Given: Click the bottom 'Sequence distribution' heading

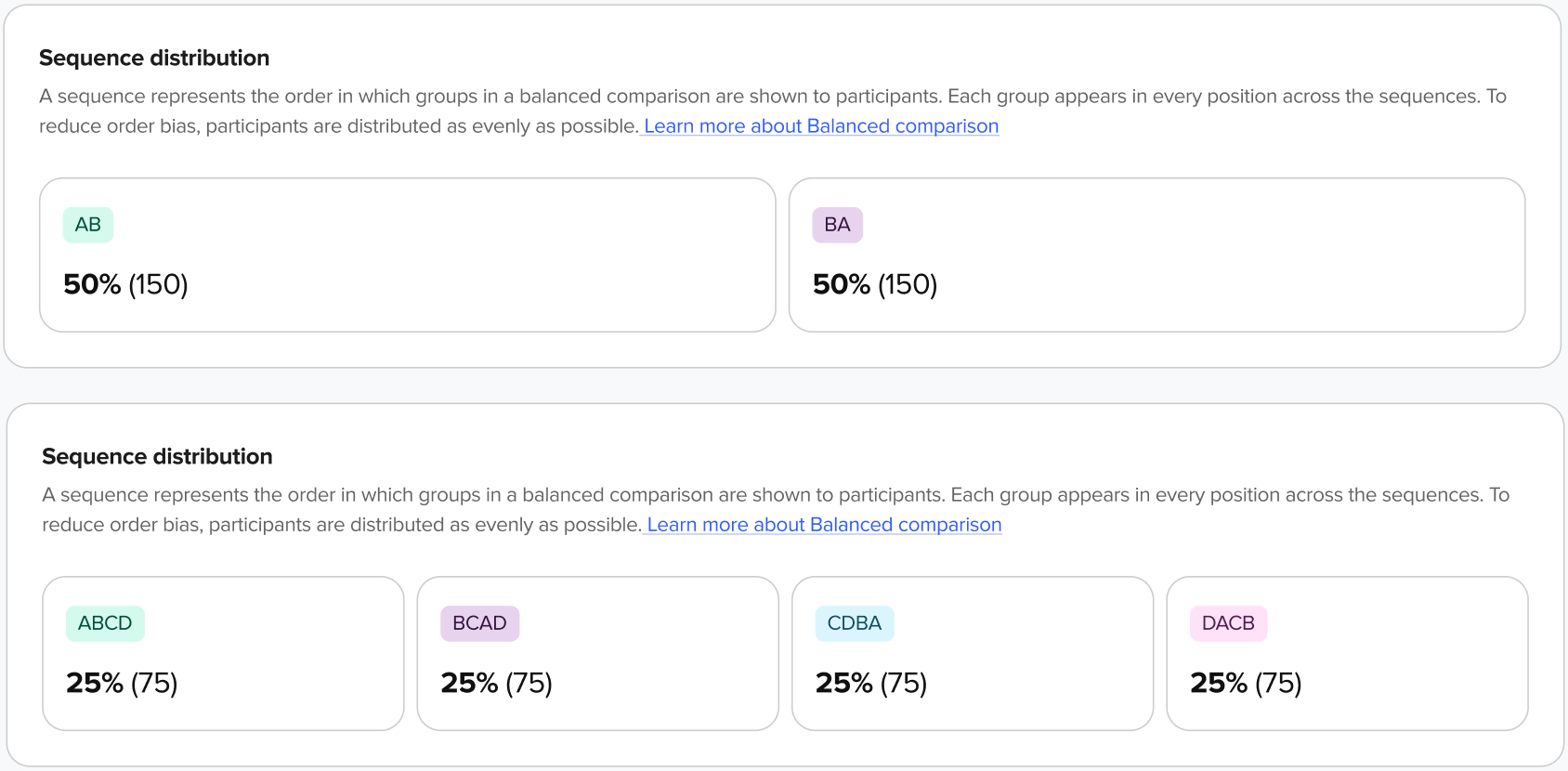Looking at the screenshot, I should [x=157, y=457].
